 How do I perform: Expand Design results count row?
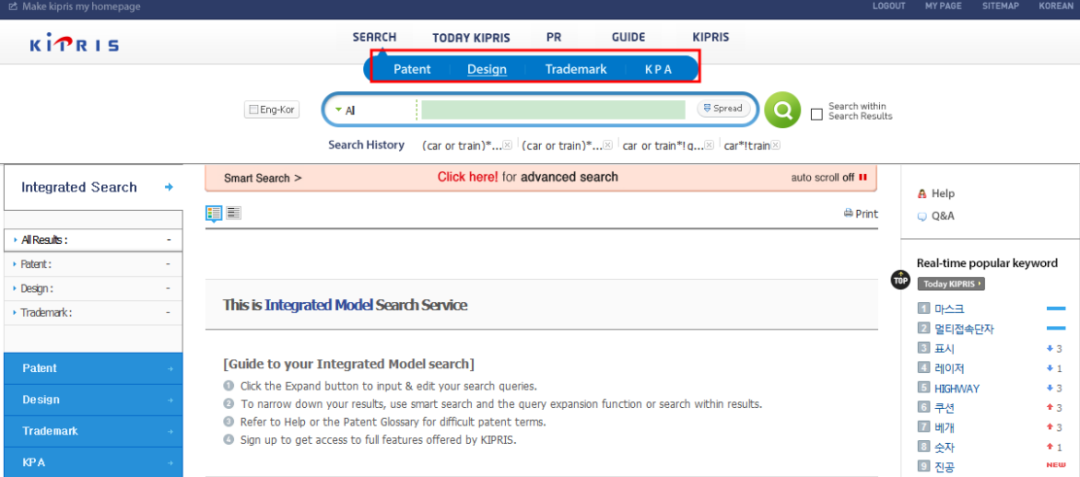(x=93, y=288)
